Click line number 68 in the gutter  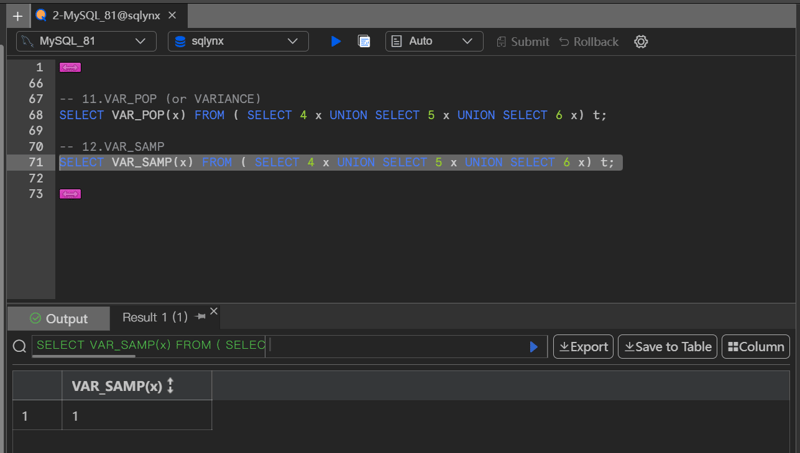tap(36, 115)
